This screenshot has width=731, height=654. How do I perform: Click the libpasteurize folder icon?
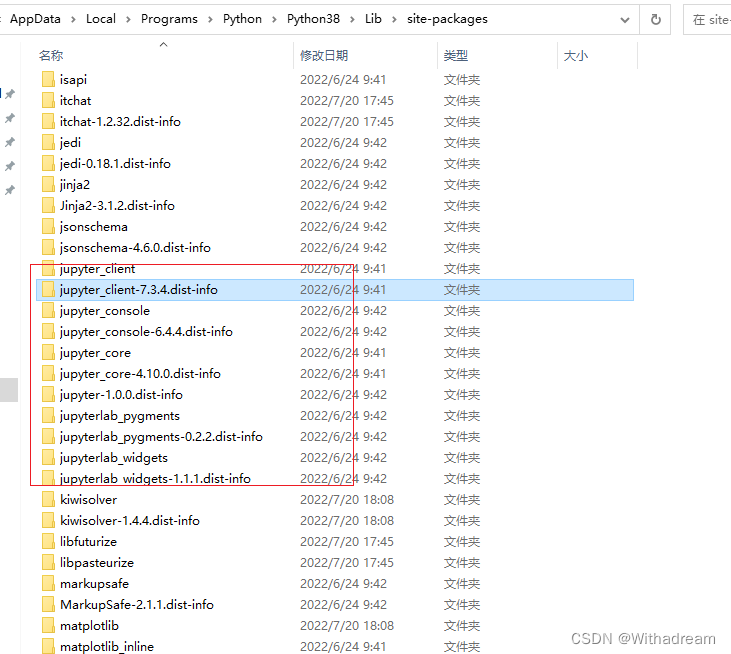48,562
